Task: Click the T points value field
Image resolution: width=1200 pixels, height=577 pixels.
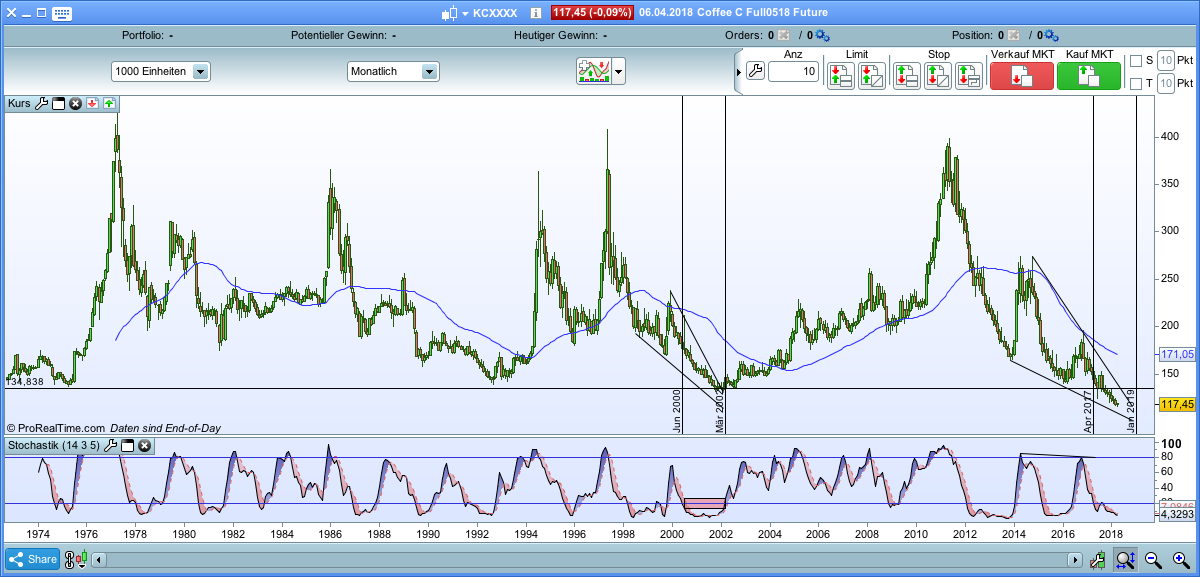Action: tap(1165, 84)
